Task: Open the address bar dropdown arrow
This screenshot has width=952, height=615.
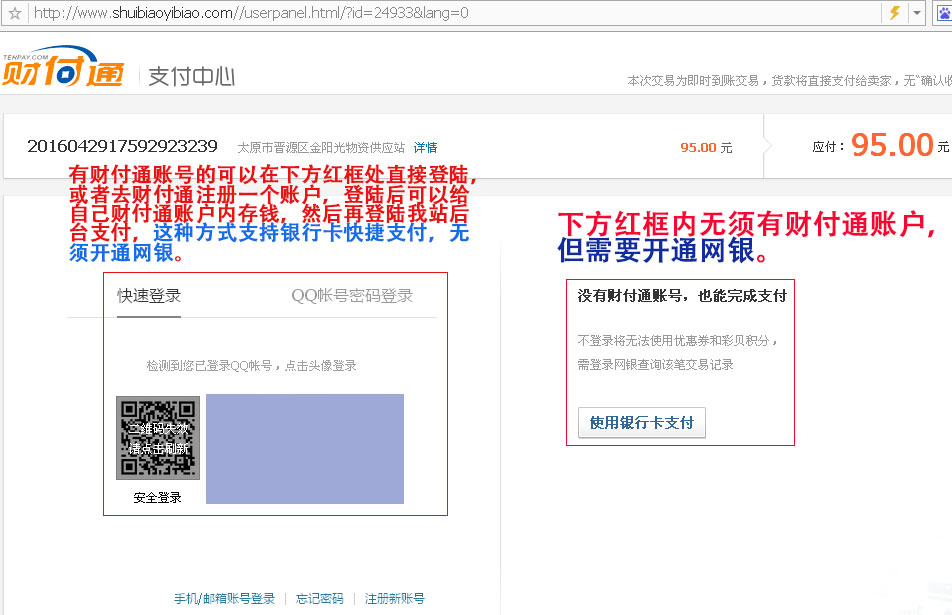Action: click(916, 14)
